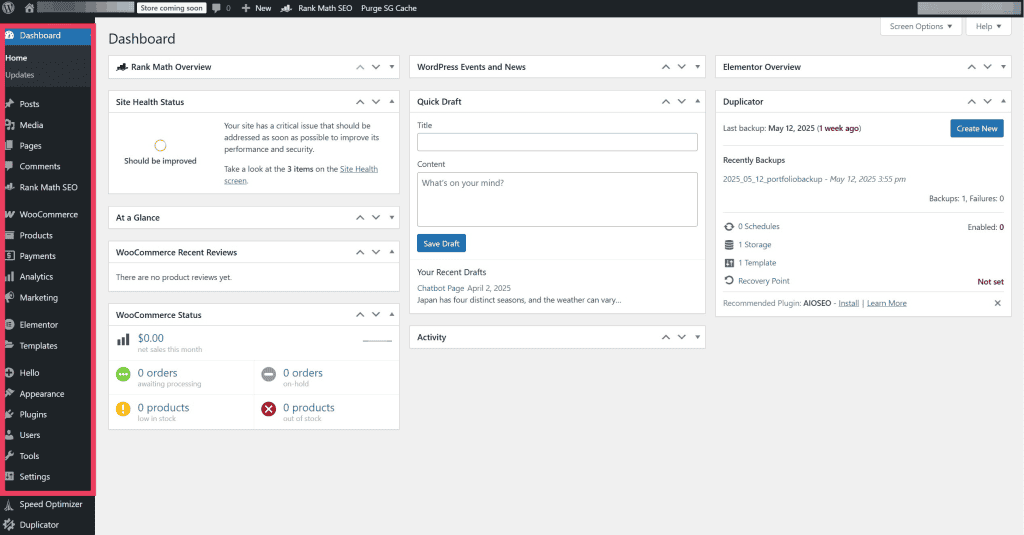Move Rank Math Overview widget up
The height and width of the screenshot is (535, 1024).
pos(360,67)
